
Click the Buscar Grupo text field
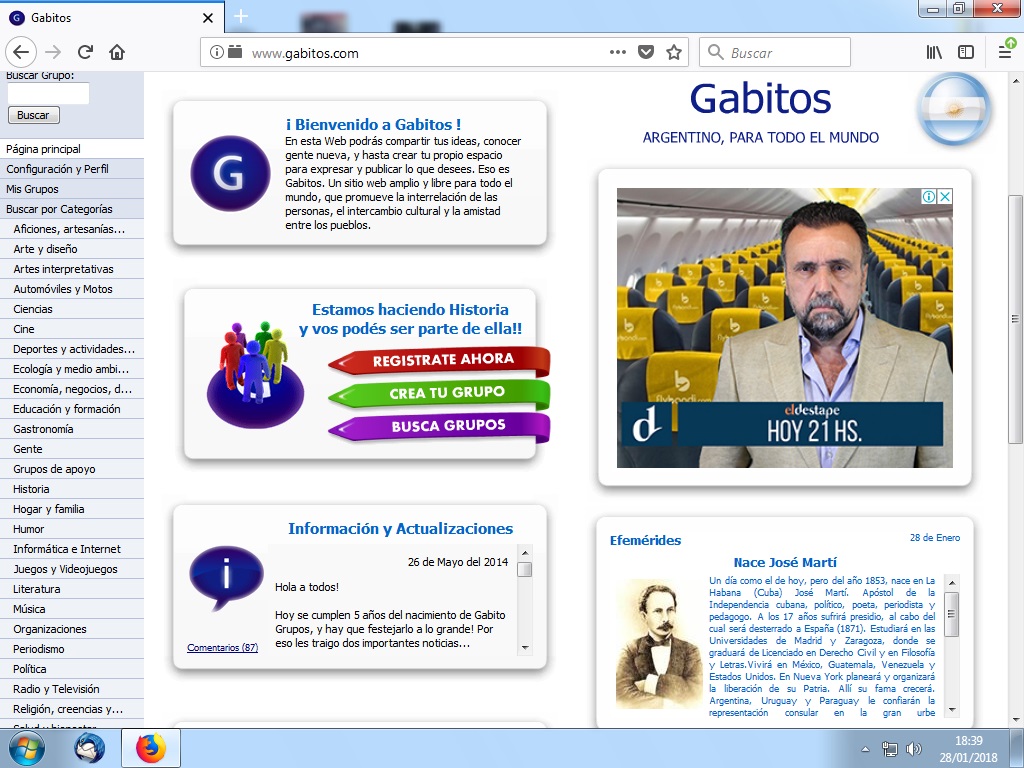[x=48, y=93]
